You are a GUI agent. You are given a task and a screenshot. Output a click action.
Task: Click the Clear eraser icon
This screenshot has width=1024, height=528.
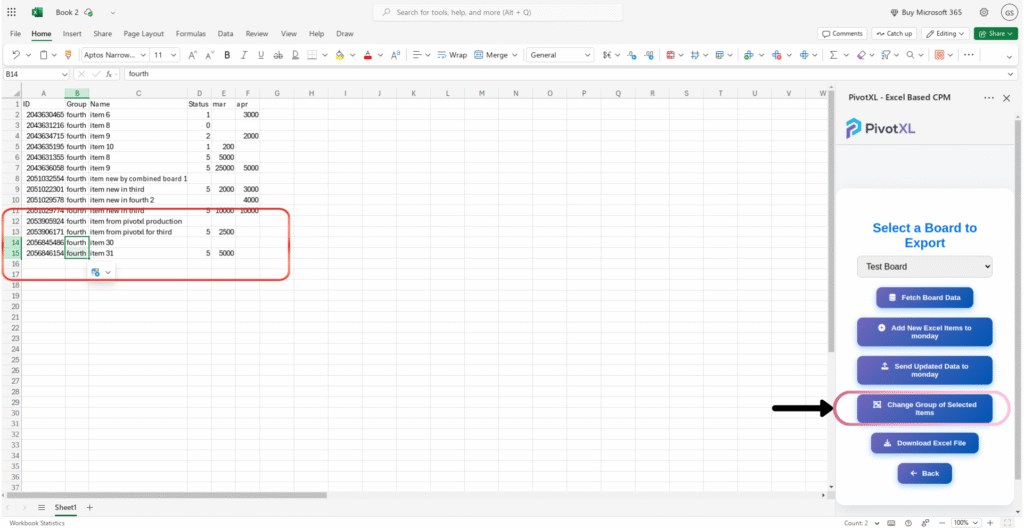click(861, 55)
